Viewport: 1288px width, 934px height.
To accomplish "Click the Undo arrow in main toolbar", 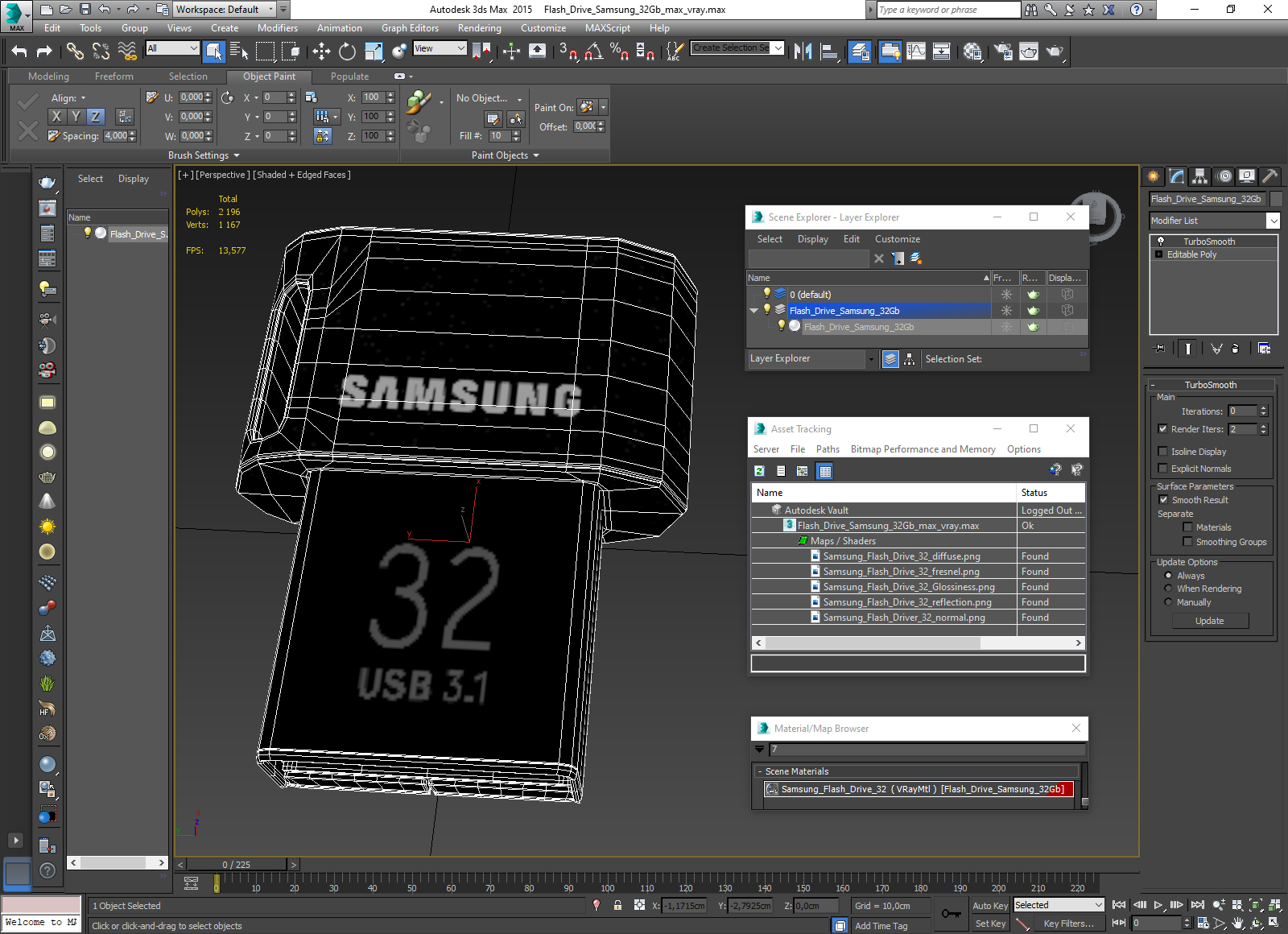I will [19, 52].
